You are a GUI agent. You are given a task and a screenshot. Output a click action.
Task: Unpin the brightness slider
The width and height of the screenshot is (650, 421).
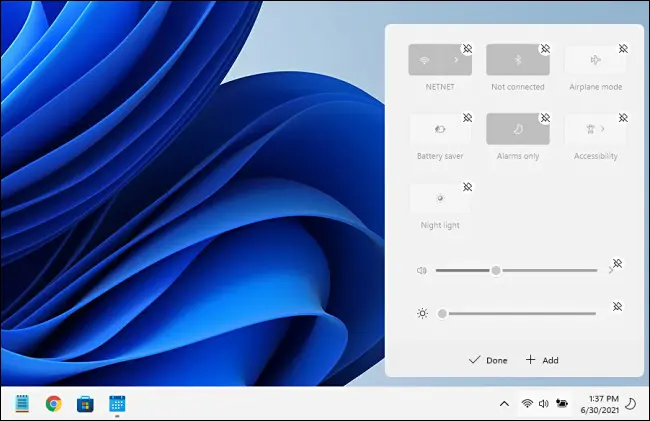point(617,306)
